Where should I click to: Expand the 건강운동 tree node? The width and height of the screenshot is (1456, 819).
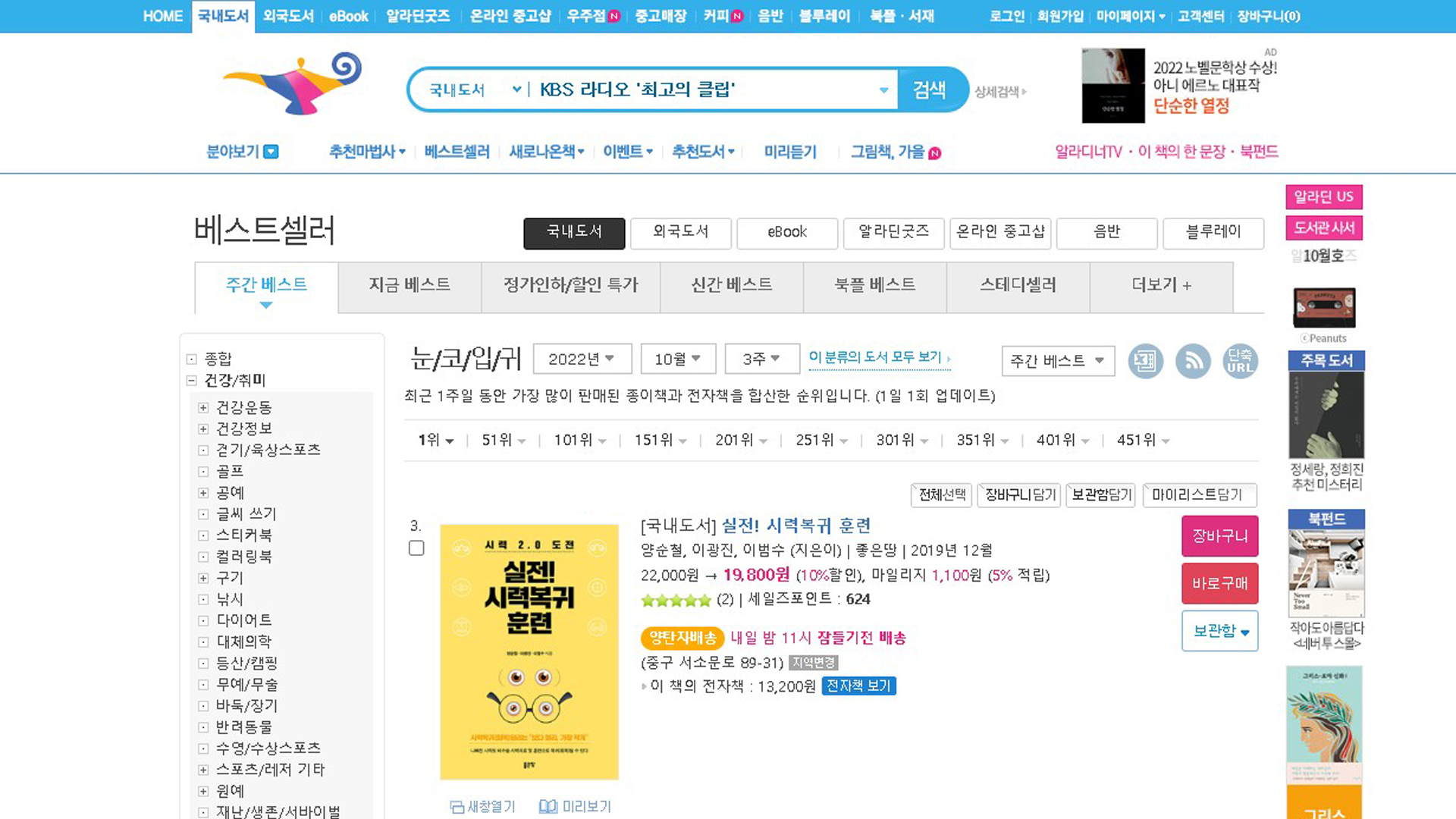(x=203, y=408)
